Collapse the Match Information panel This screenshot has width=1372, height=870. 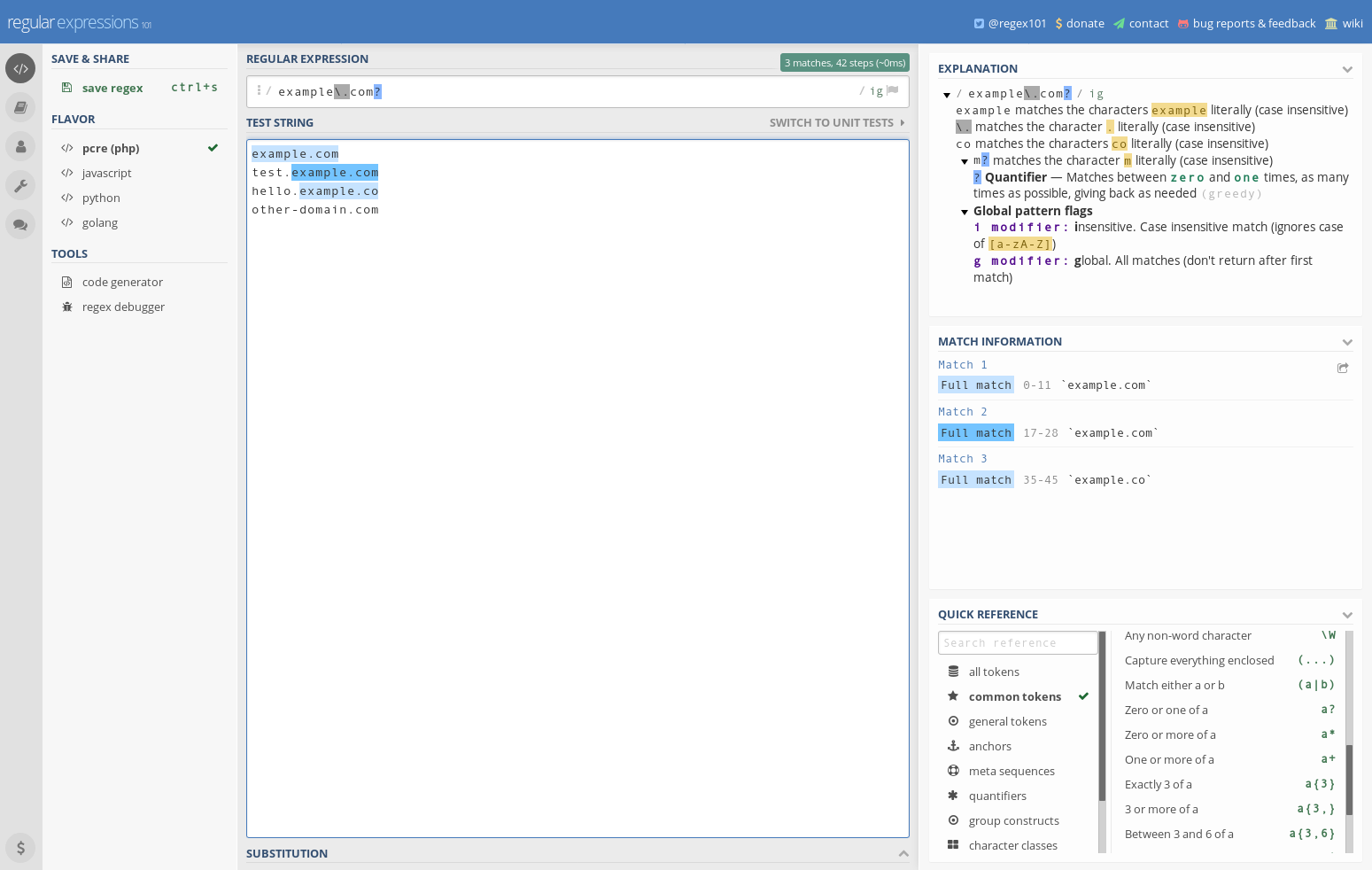coord(1347,342)
